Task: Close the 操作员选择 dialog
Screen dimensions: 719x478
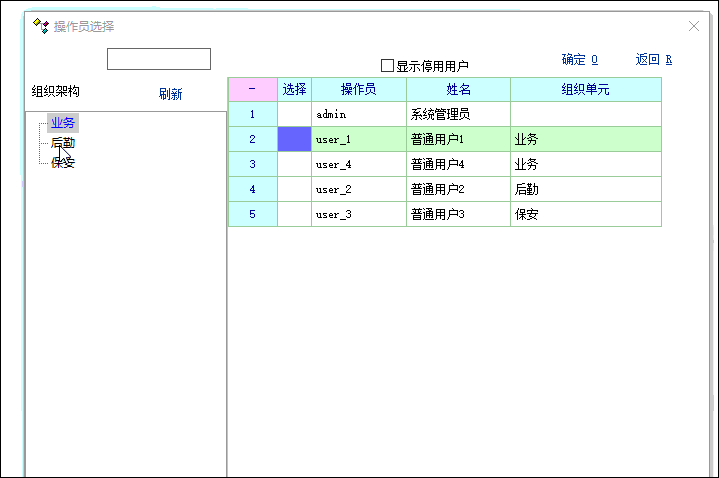Action: (694, 26)
